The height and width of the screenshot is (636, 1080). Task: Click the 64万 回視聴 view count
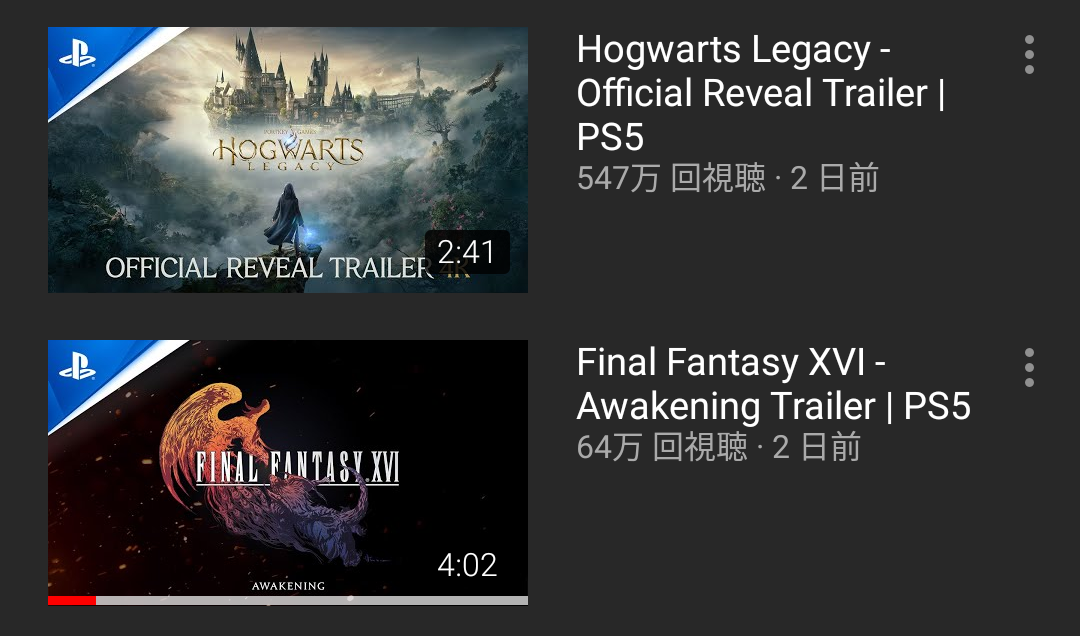click(662, 447)
